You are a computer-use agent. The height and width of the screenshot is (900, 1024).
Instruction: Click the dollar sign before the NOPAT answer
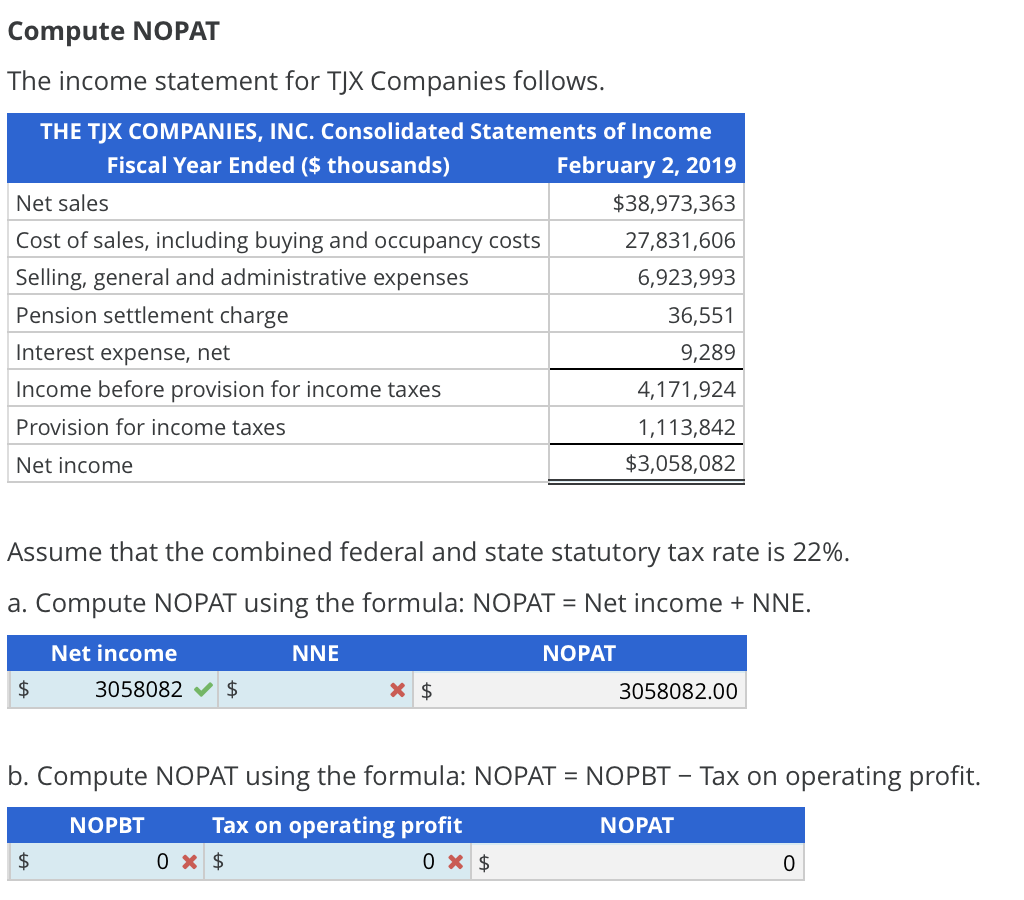tap(425, 689)
